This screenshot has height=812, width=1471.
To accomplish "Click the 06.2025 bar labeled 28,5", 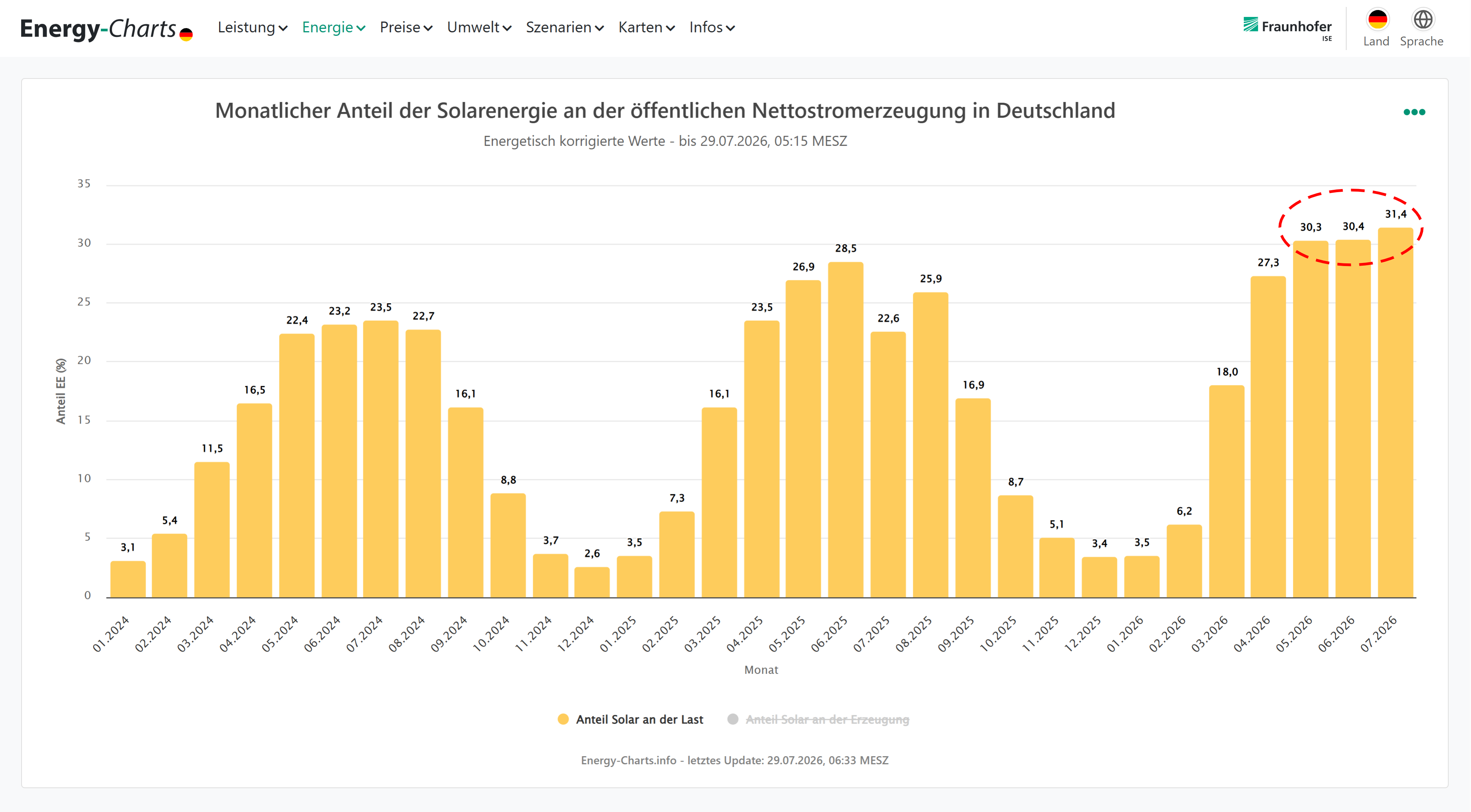I will point(845,430).
